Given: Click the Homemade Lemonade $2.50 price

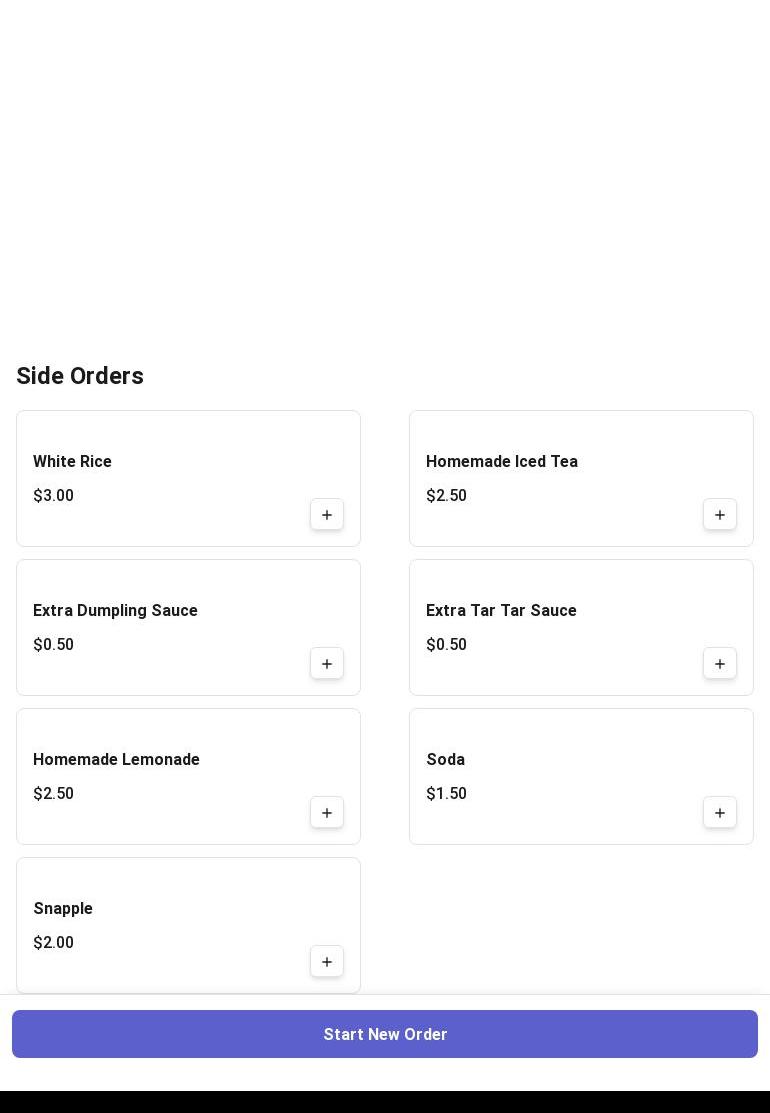Looking at the screenshot, I should (53, 794).
